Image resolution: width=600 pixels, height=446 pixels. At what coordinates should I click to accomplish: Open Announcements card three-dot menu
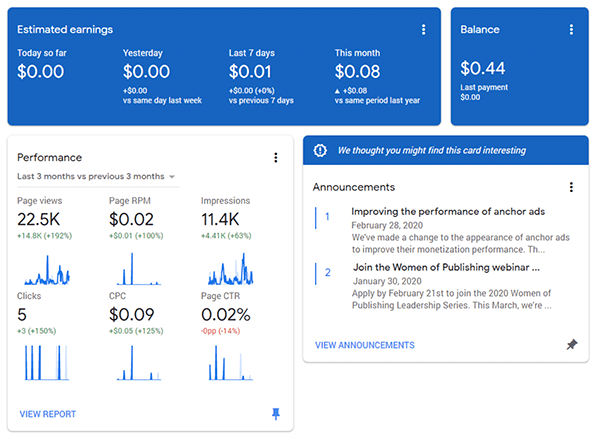[571, 187]
